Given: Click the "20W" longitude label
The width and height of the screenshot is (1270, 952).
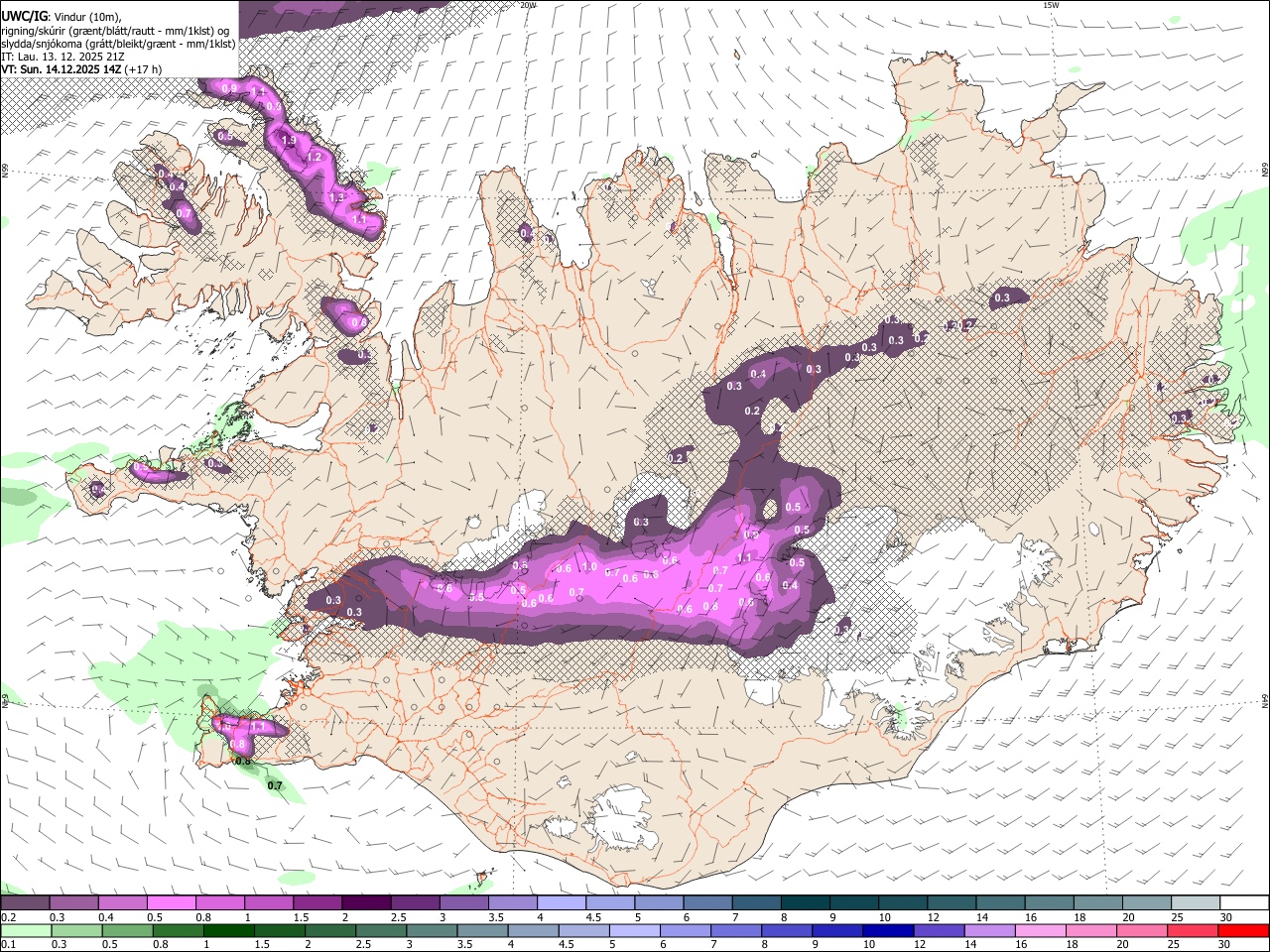Looking at the screenshot, I should pyautogui.click(x=528, y=5).
